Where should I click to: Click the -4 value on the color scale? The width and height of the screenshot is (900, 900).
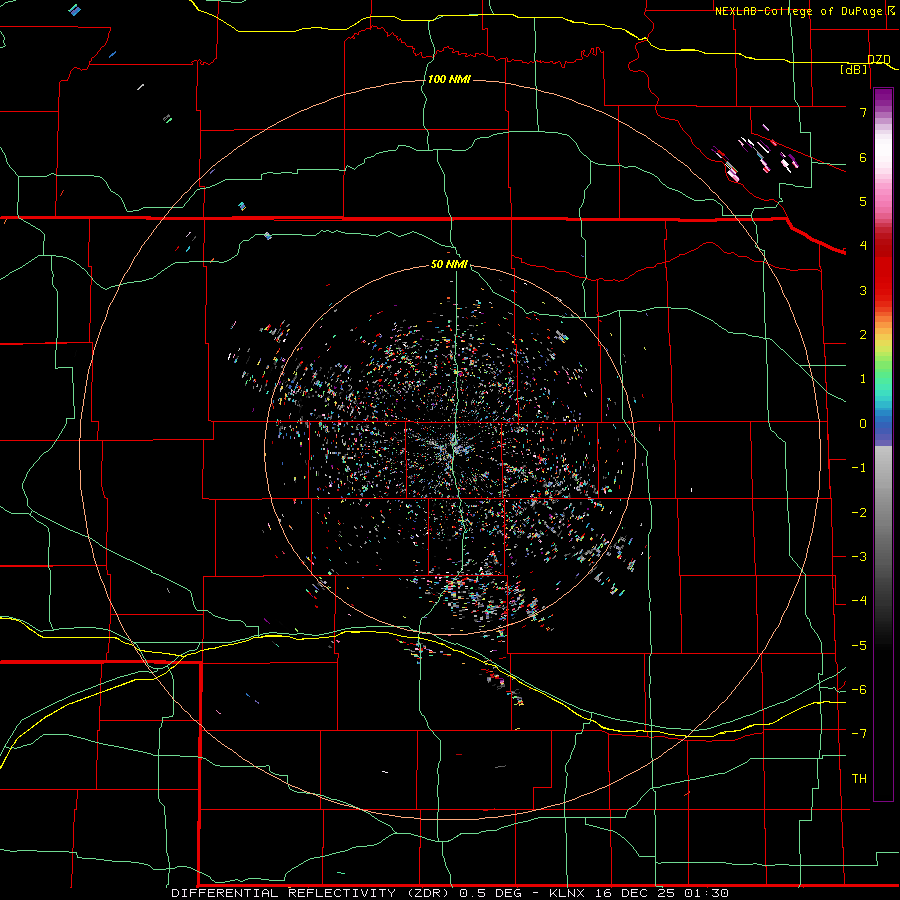[x=859, y=600]
